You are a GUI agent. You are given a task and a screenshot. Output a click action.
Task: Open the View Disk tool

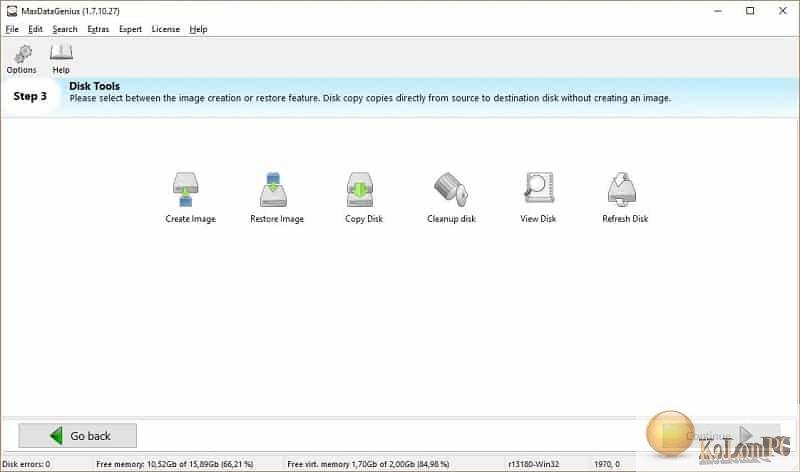coord(538,197)
